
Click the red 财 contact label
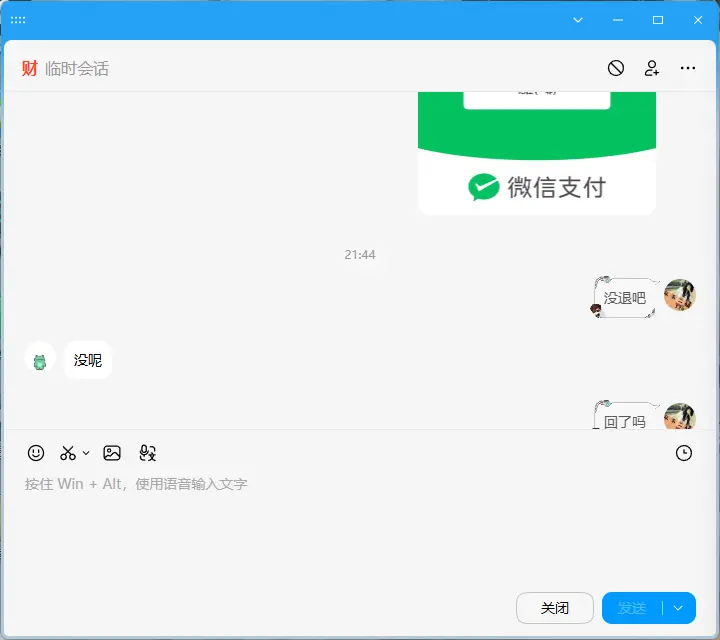[x=29, y=68]
